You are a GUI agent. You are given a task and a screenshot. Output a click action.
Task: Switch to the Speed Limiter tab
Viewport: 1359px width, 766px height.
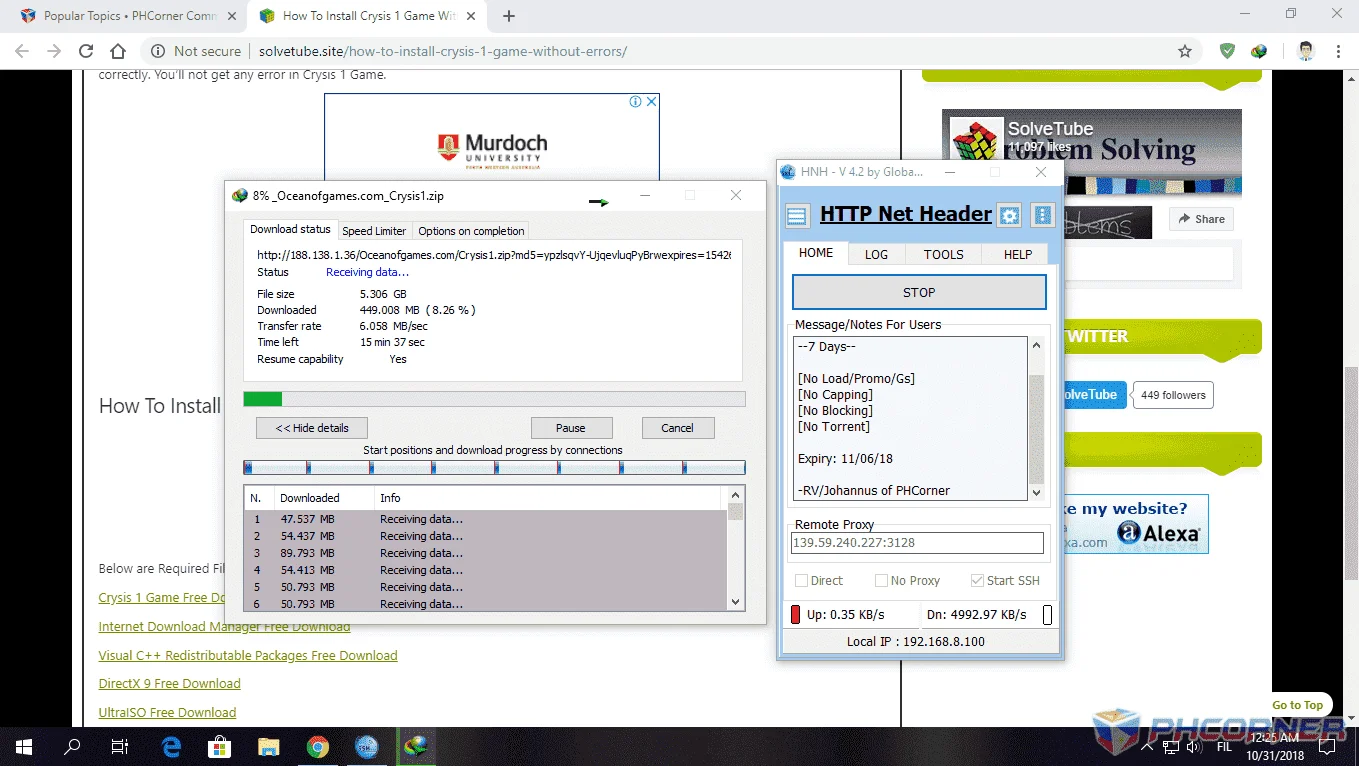(374, 231)
